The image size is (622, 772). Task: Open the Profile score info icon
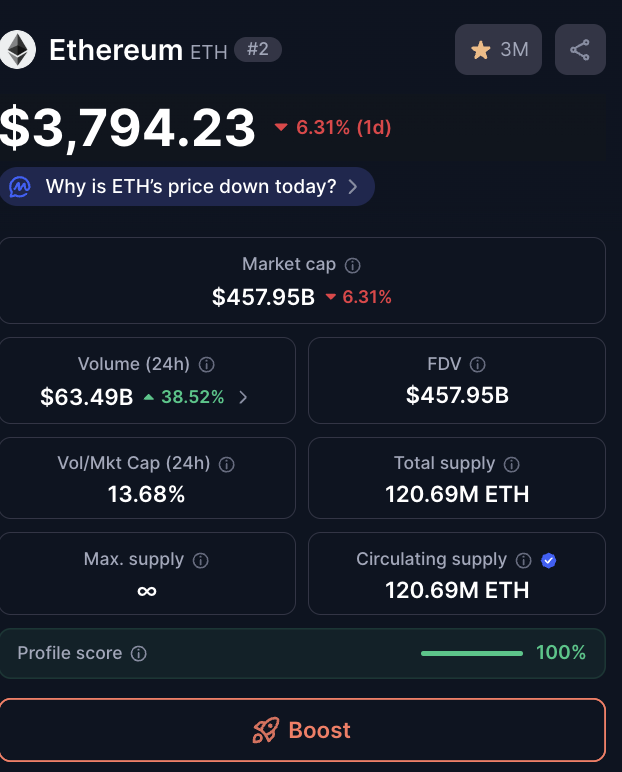[139, 654]
